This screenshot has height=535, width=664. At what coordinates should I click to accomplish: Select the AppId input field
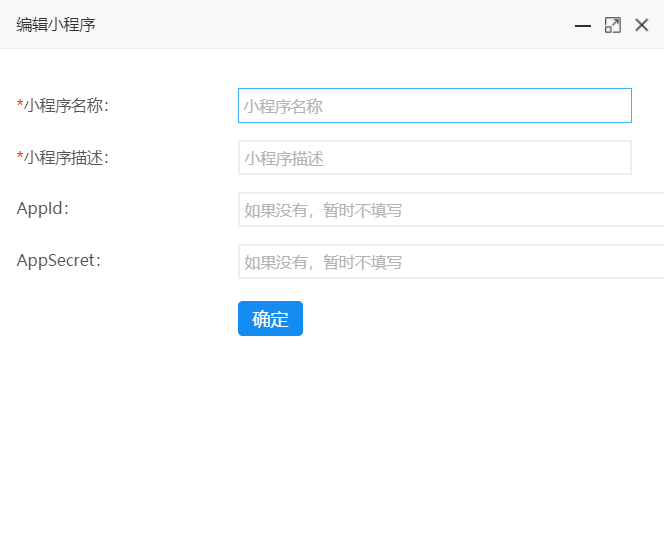tap(451, 210)
